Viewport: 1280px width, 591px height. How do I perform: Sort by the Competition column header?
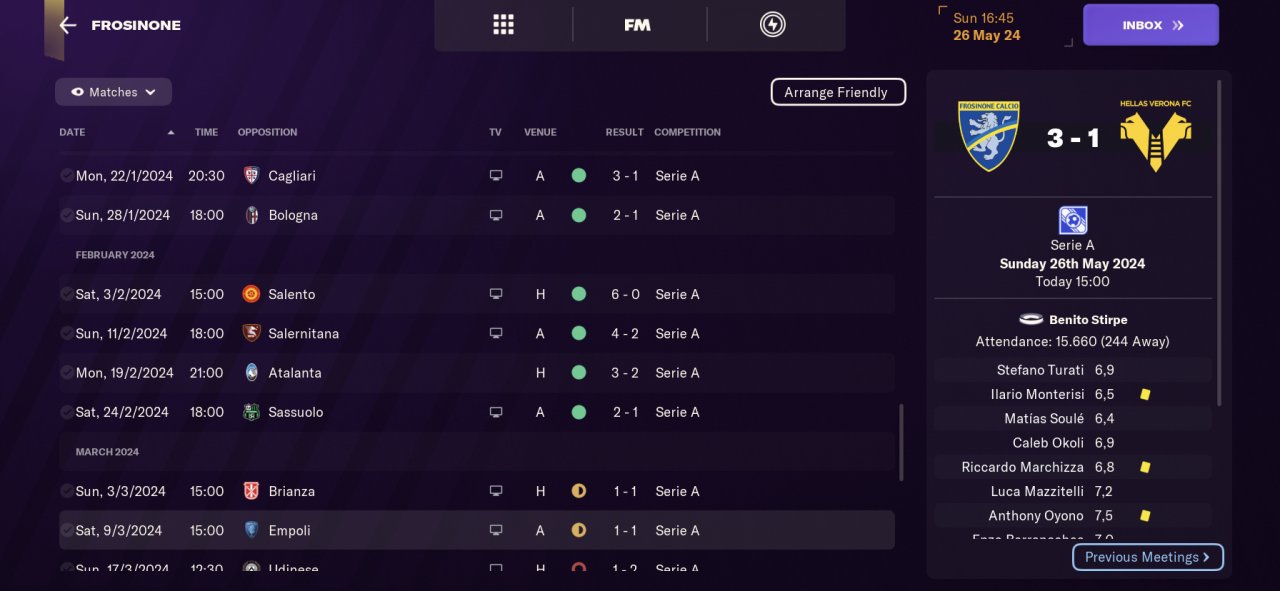tap(687, 133)
